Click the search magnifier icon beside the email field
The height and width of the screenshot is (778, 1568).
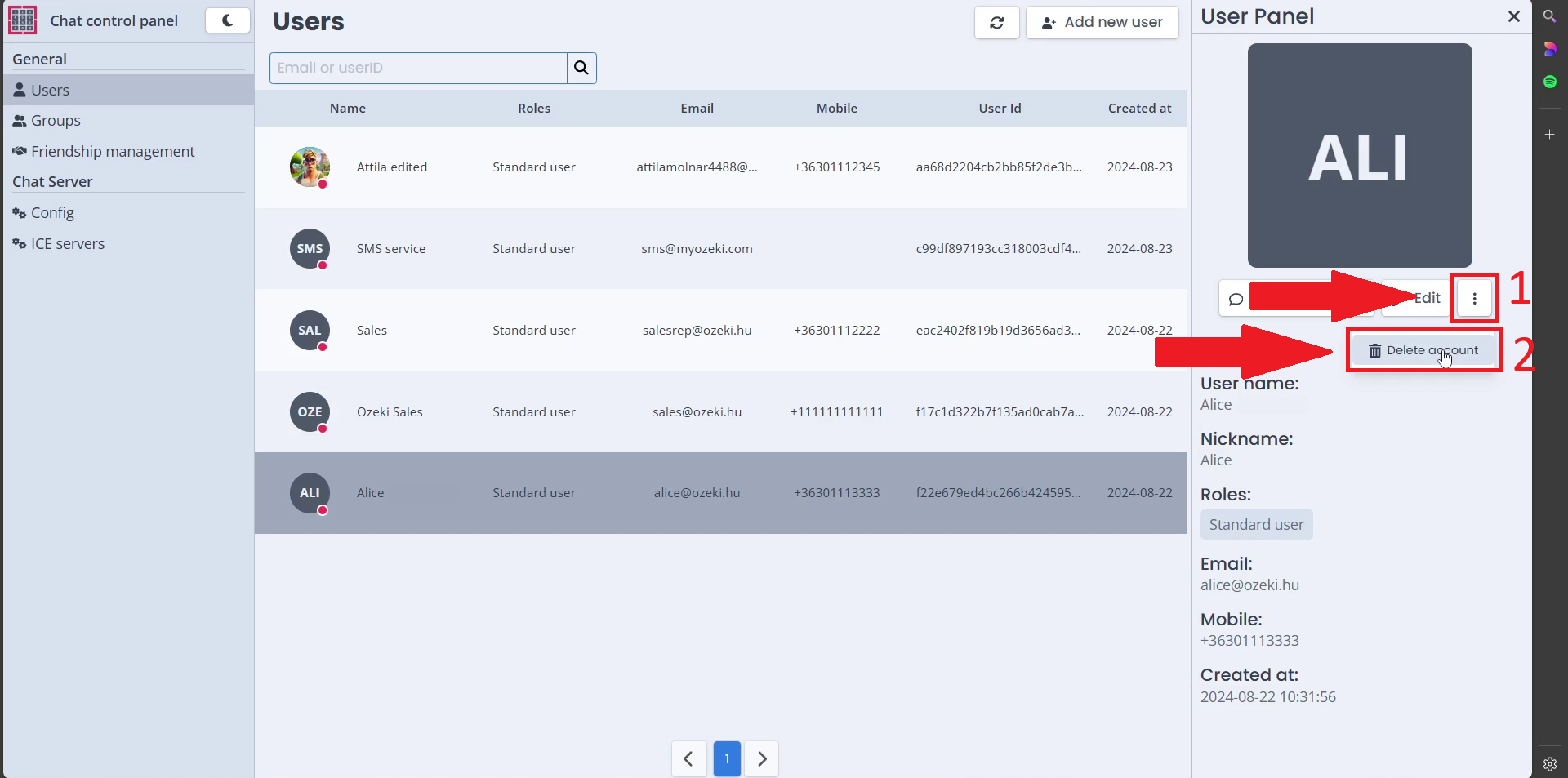tap(581, 68)
